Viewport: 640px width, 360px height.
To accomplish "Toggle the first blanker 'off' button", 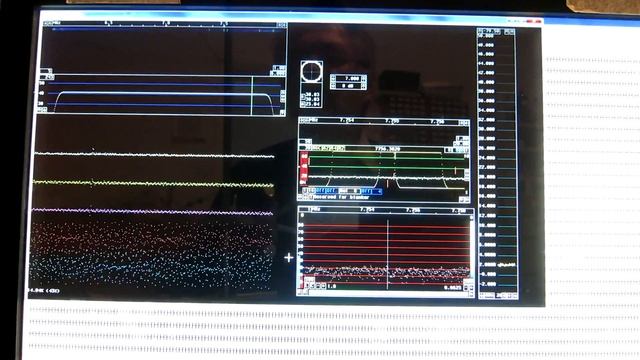I will point(321,191).
